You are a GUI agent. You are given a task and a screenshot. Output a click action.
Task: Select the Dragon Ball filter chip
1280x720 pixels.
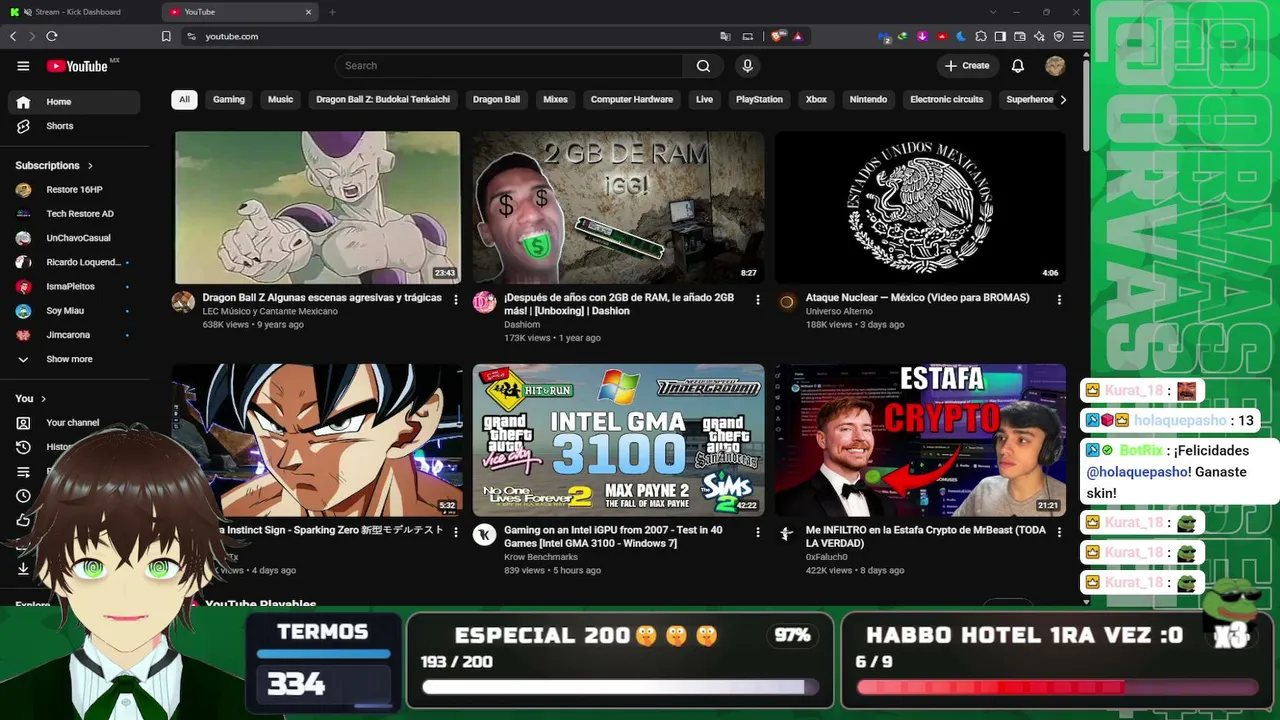click(496, 100)
